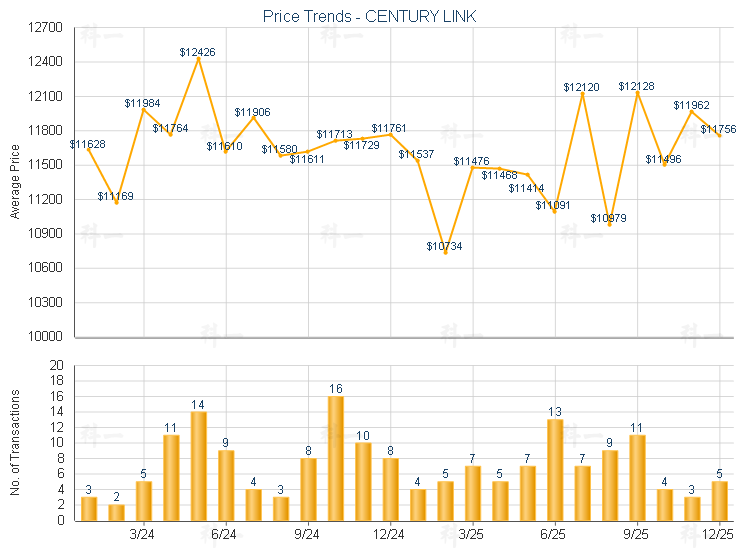Click the $11169 data point

[116, 203]
